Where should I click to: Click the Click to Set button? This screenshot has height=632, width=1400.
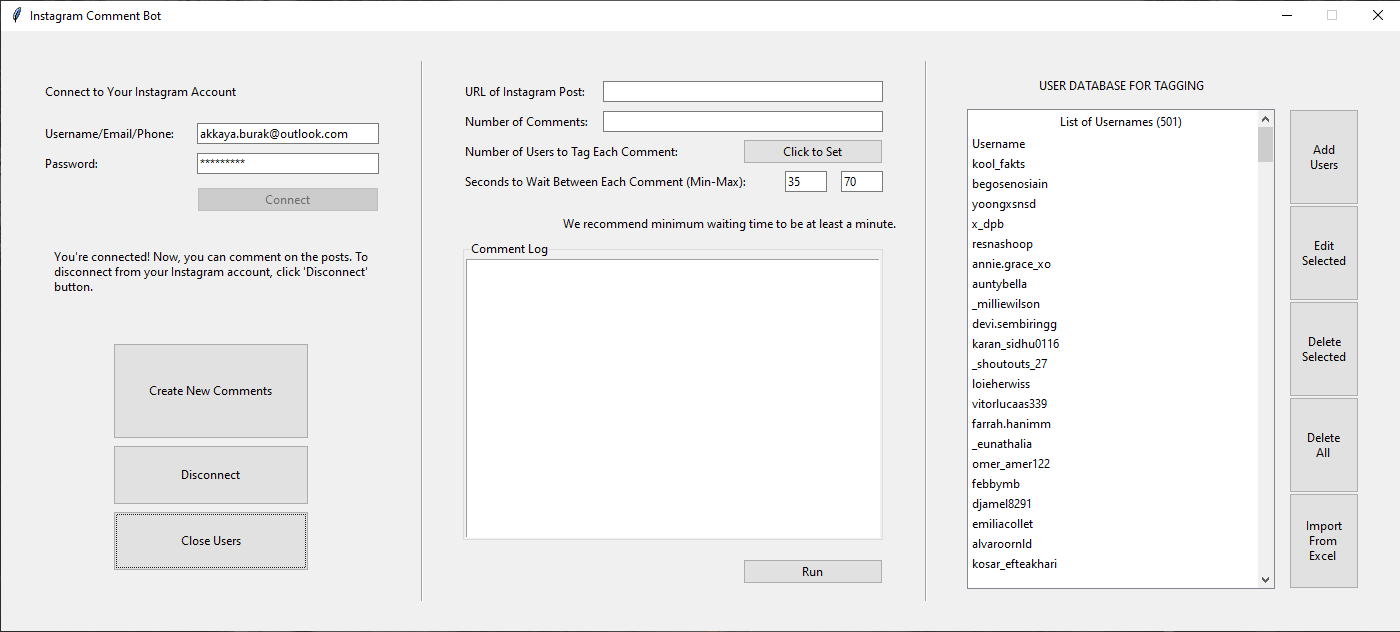tap(812, 151)
